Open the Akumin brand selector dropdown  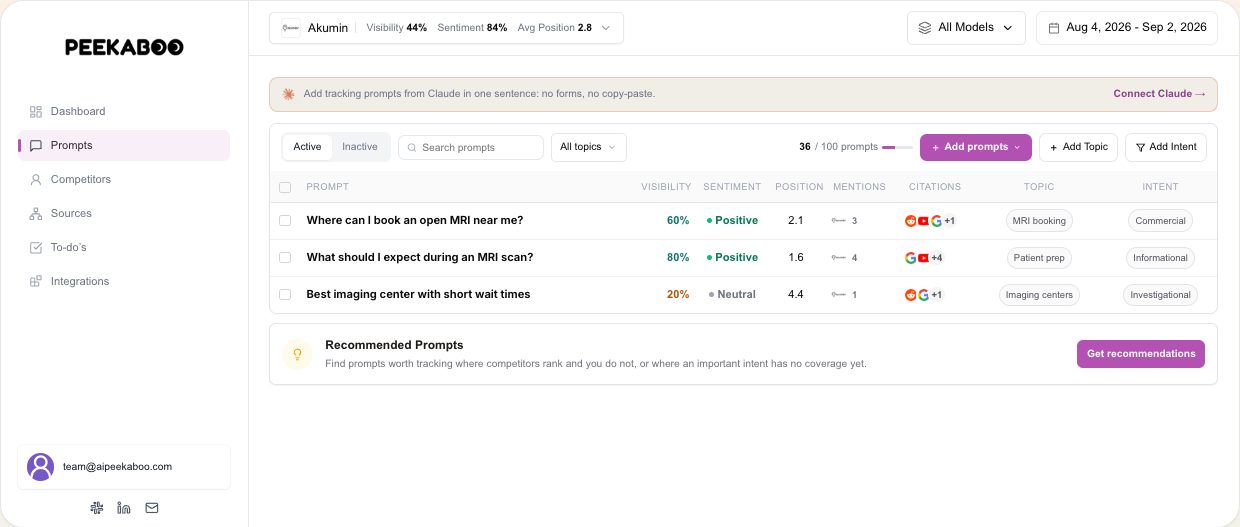(x=446, y=28)
